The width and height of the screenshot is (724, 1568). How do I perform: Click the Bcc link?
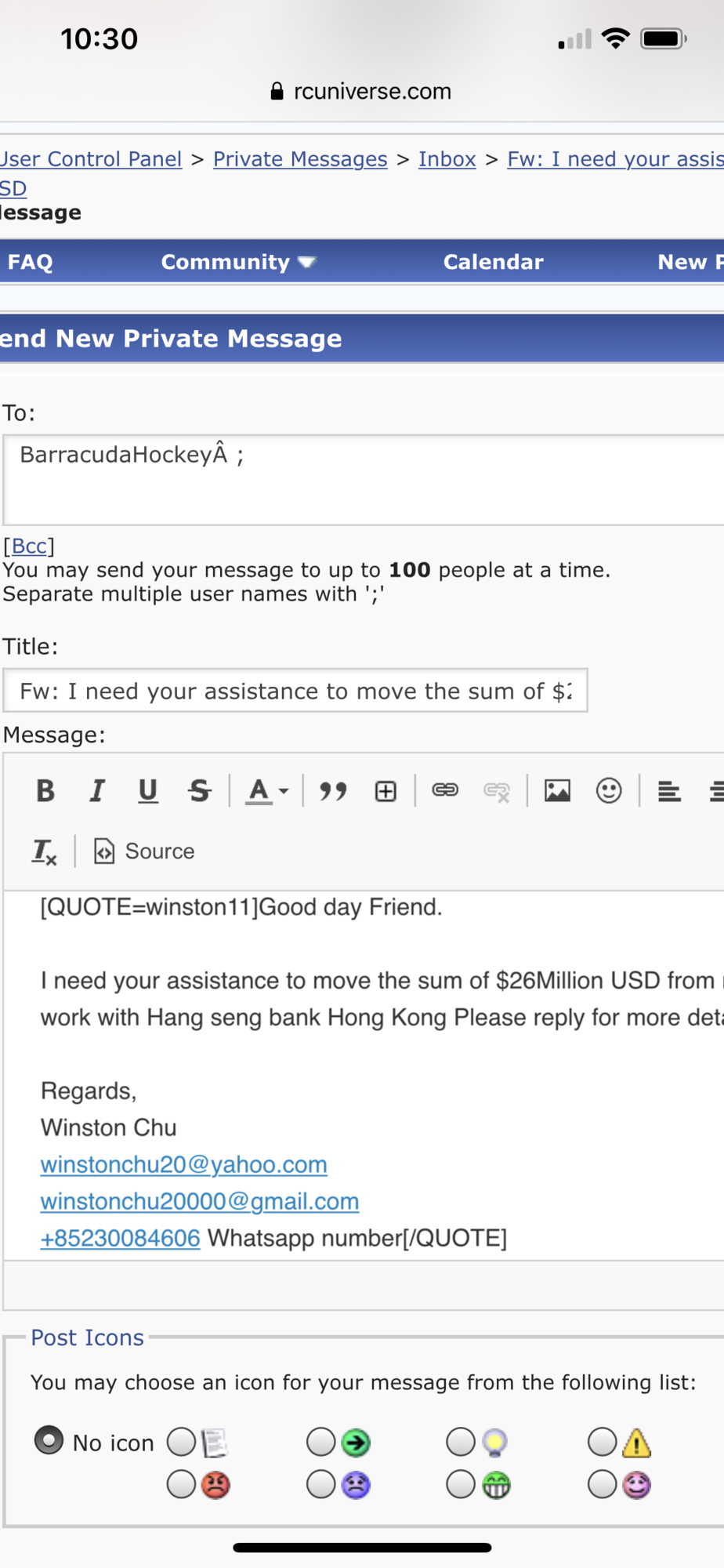click(x=29, y=546)
